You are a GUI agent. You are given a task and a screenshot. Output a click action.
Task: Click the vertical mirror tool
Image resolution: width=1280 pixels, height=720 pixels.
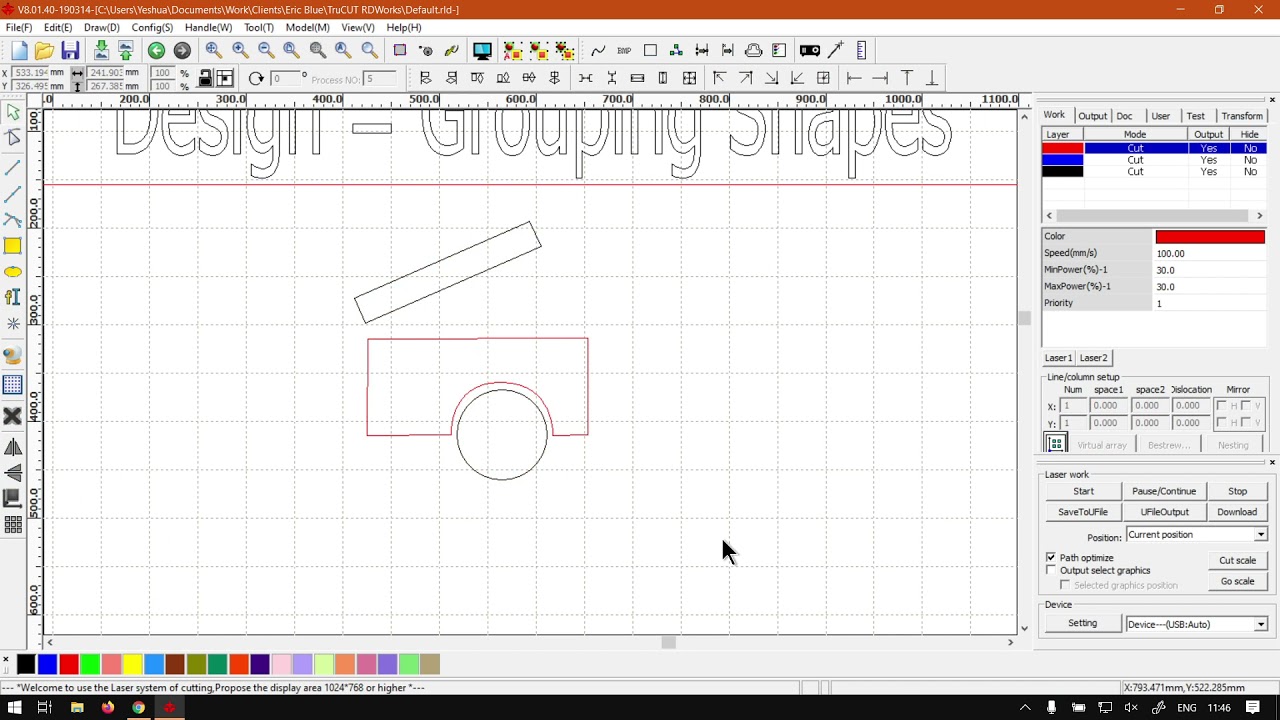click(x=13, y=473)
